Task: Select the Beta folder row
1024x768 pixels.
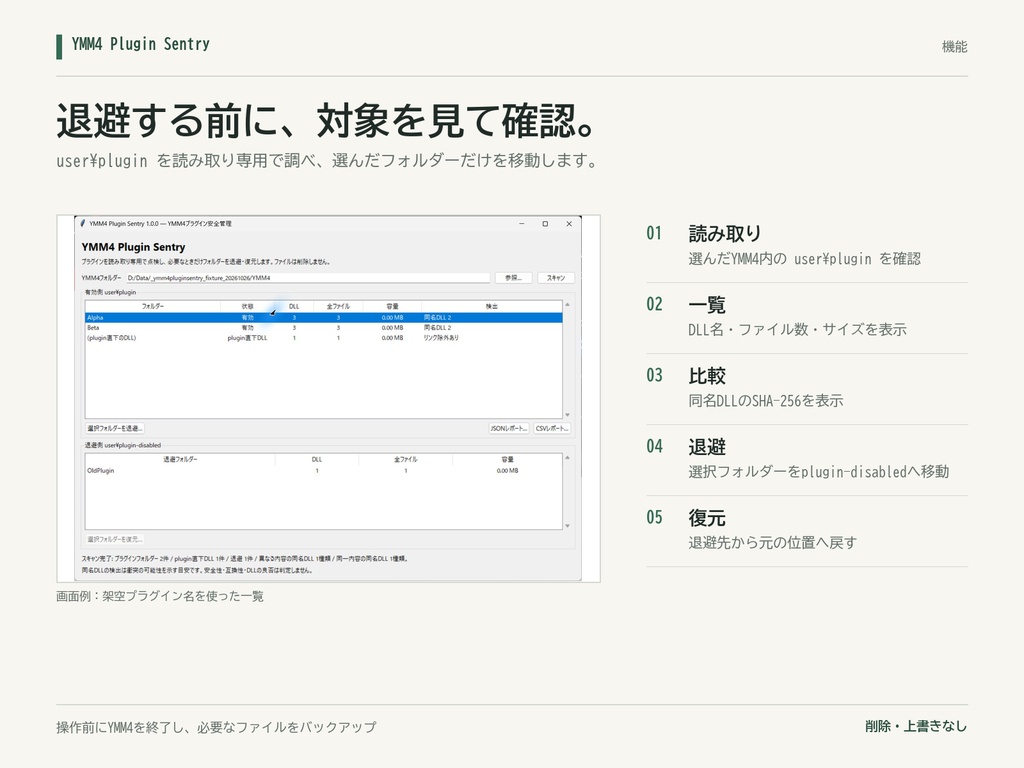Action: click(x=323, y=328)
